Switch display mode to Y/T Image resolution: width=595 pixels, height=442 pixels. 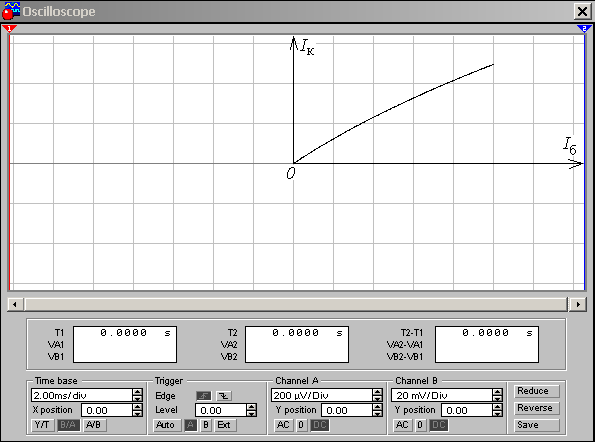(42, 425)
